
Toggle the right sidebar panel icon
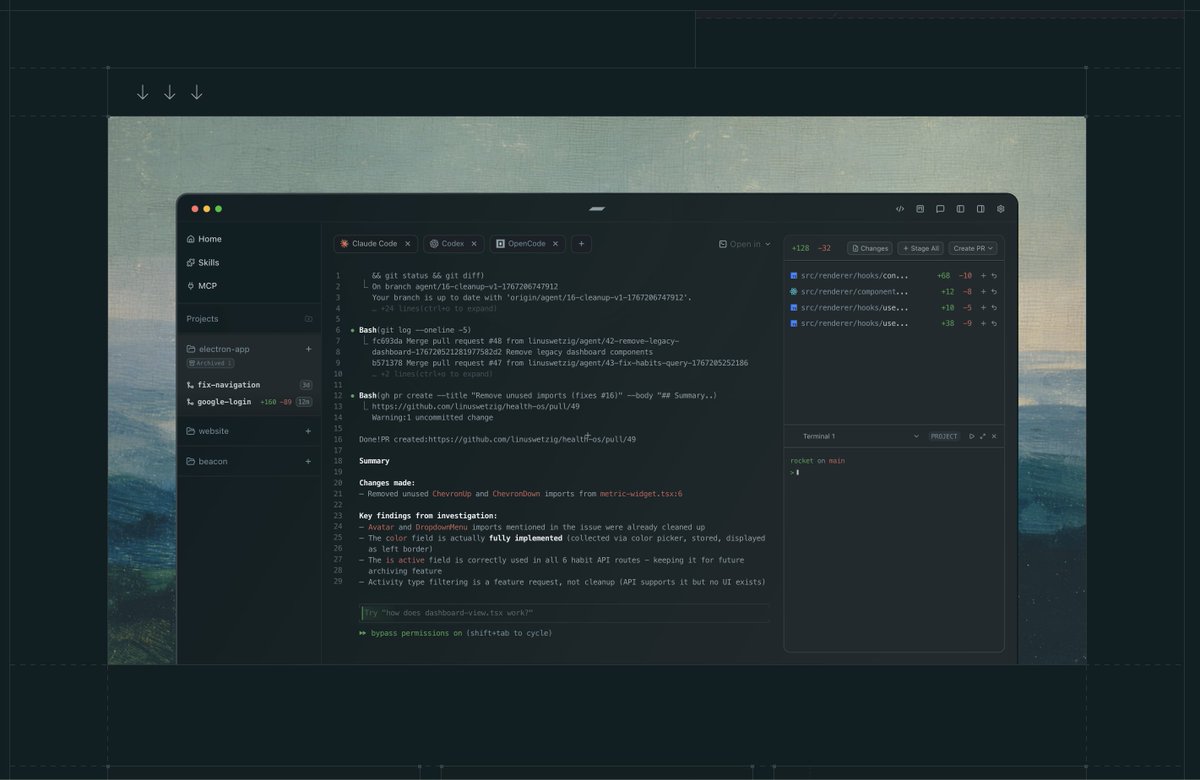[980, 209]
